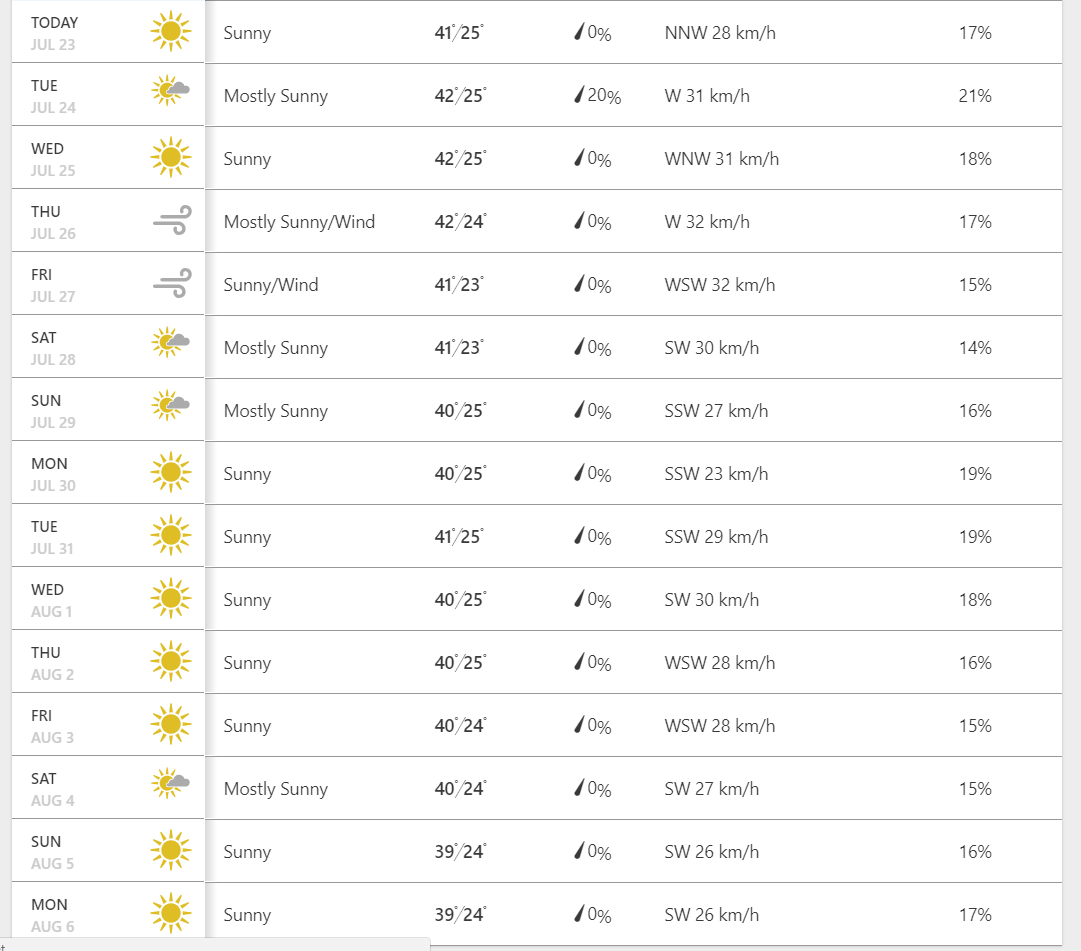The width and height of the screenshot is (1081, 951).
Task: Click the partly cloudy icon for Sun Jul 29
Action: tap(170, 408)
